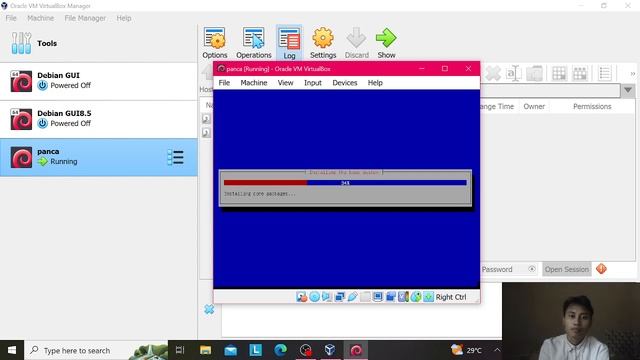Click the select all grid icon
The width and height of the screenshot is (640, 360).
[559, 73]
